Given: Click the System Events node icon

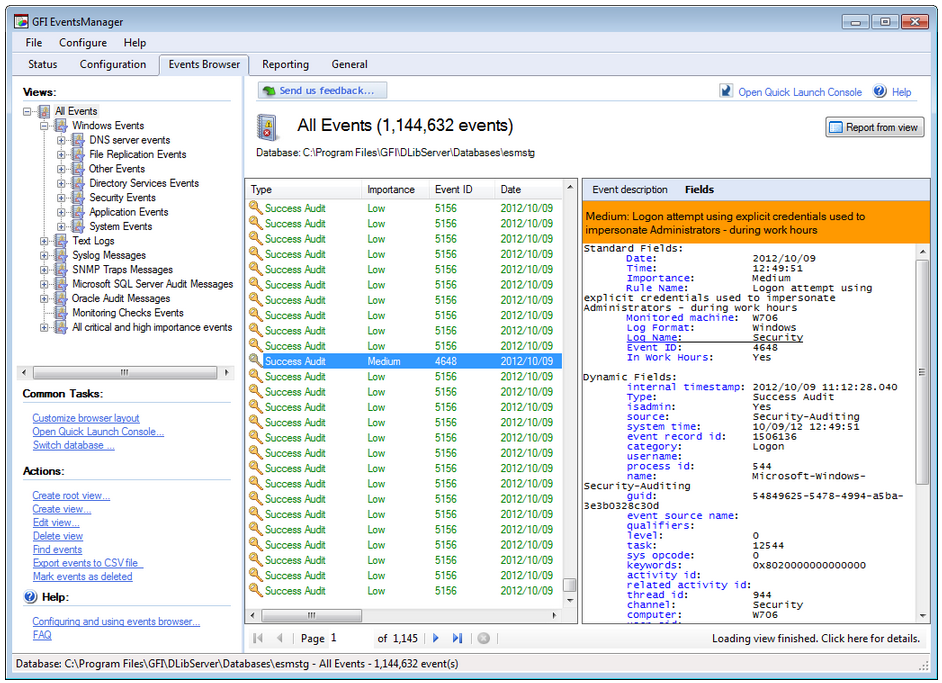Looking at the screenshot, I should (78, 226).
